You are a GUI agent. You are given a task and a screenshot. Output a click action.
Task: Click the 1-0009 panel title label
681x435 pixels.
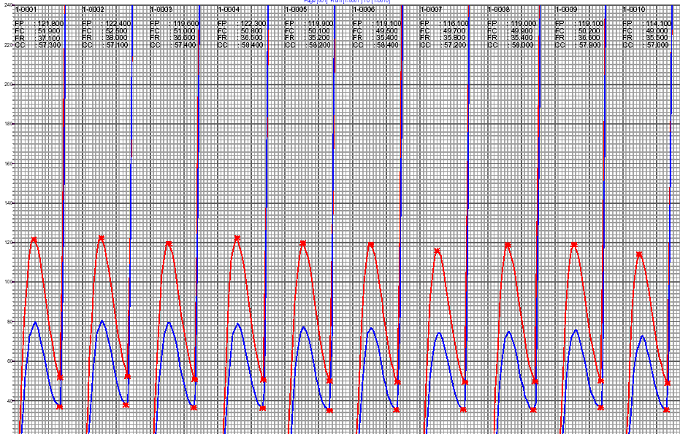click(x=565, y=9)
